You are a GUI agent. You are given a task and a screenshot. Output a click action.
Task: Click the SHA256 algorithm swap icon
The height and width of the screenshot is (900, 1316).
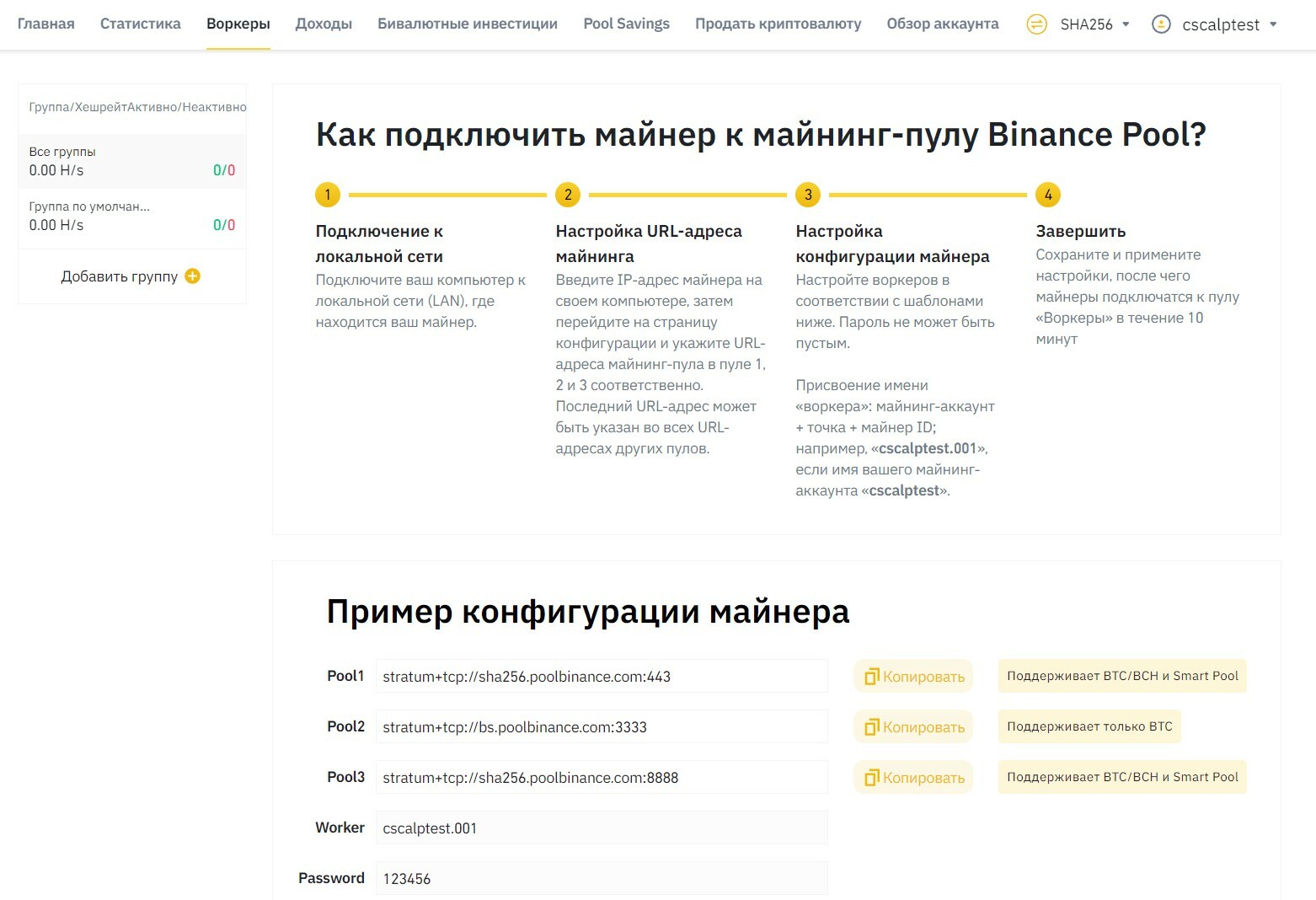(1036, 24)
